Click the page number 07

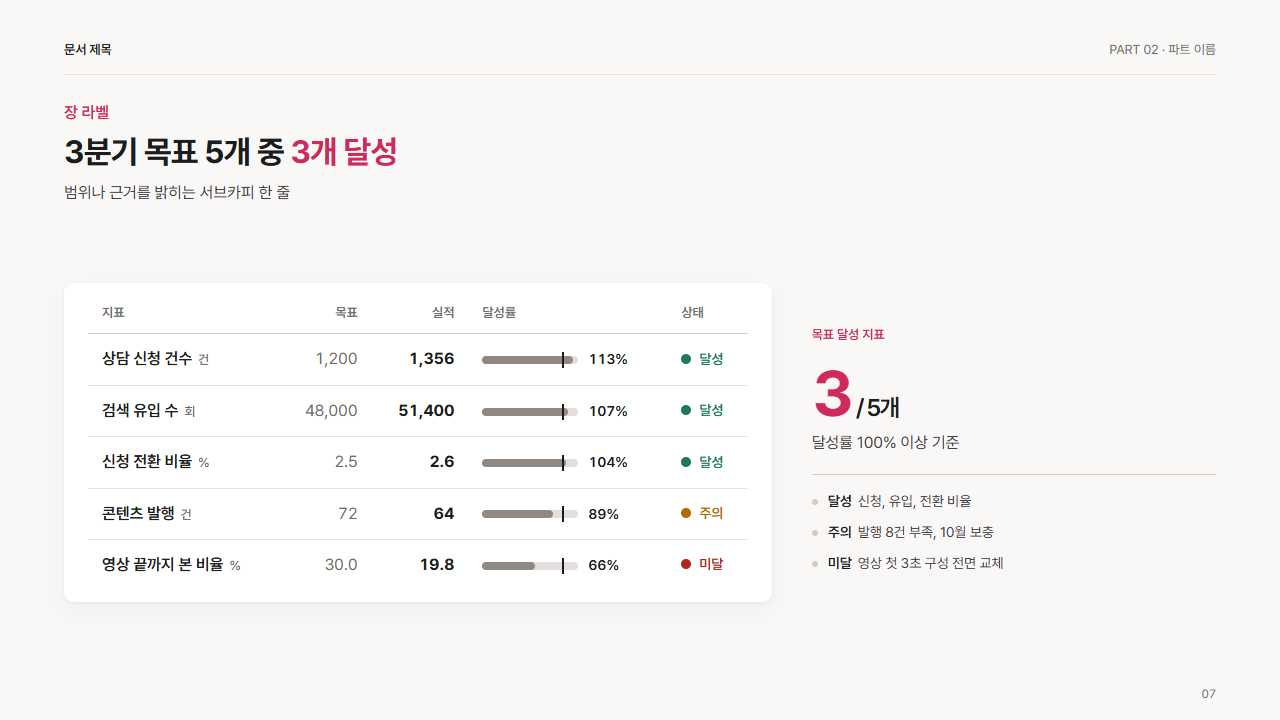click(x=1208, y=694)
